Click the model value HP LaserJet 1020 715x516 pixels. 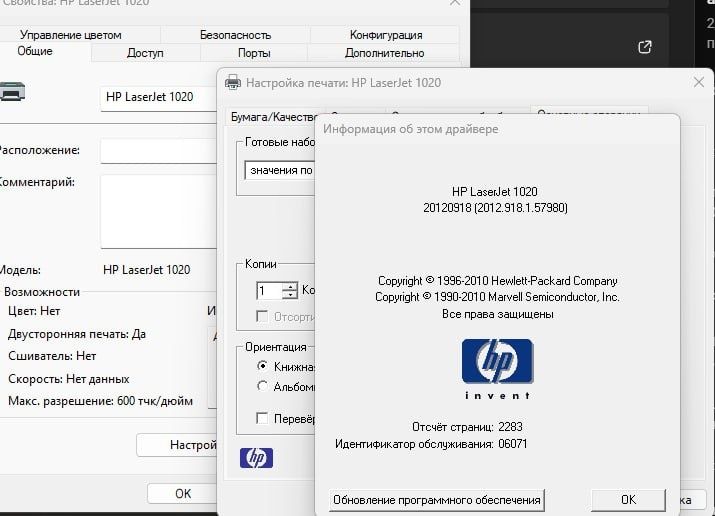(146, 270)
